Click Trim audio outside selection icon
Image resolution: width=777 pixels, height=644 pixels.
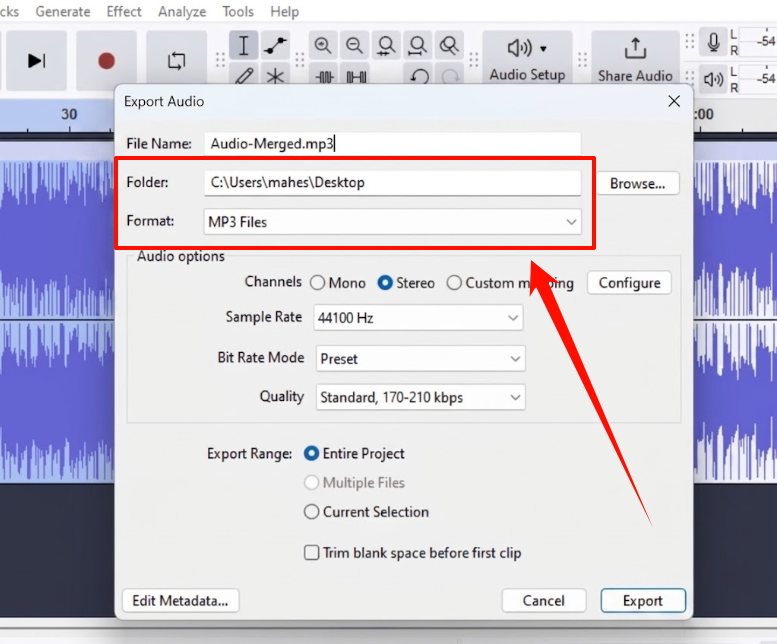click(325, 76)
